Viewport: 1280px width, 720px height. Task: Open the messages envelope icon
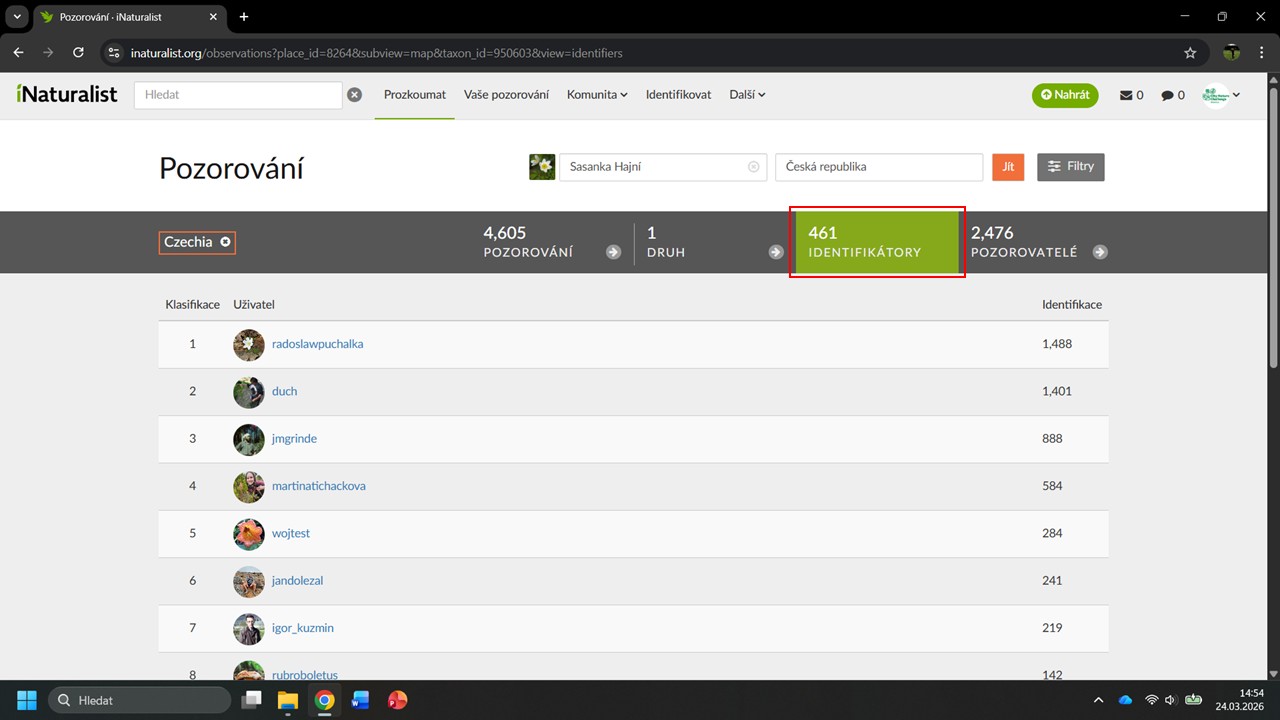coord(1126,95)
